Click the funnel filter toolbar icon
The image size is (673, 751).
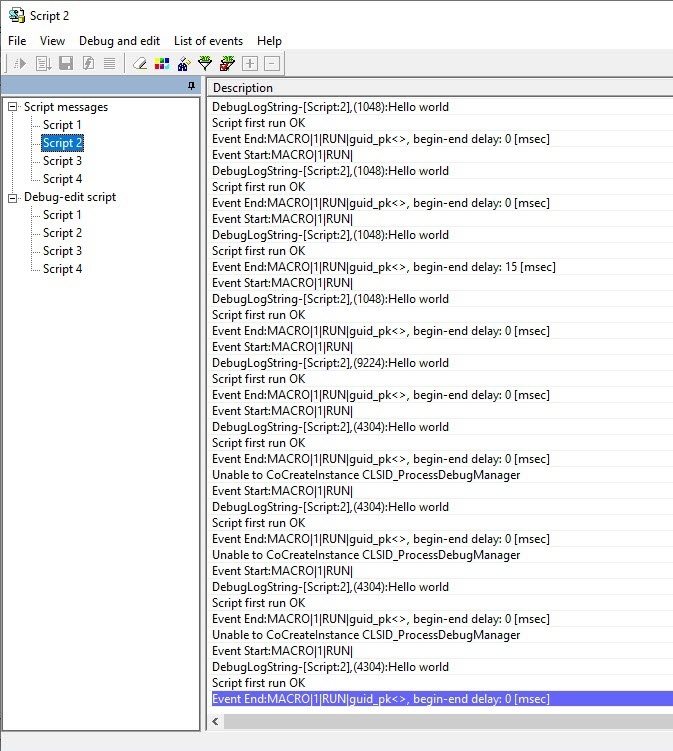pos(205,63)
